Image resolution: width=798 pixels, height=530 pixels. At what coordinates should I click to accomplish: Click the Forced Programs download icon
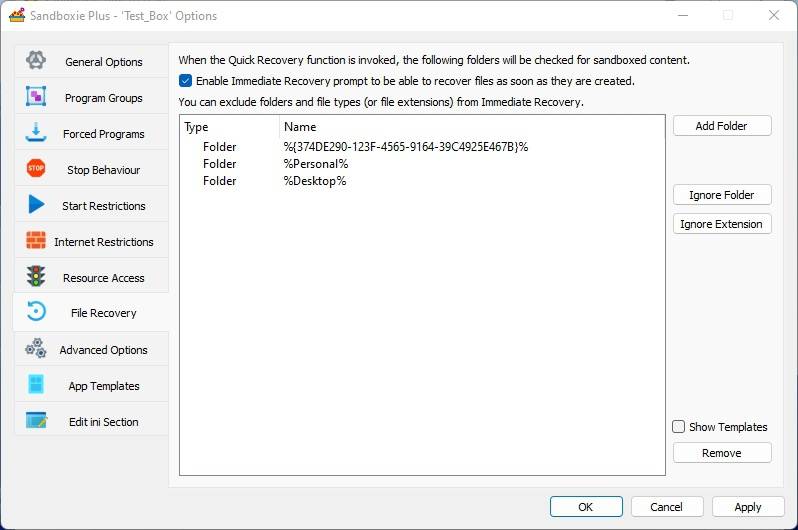pos(36,132)
